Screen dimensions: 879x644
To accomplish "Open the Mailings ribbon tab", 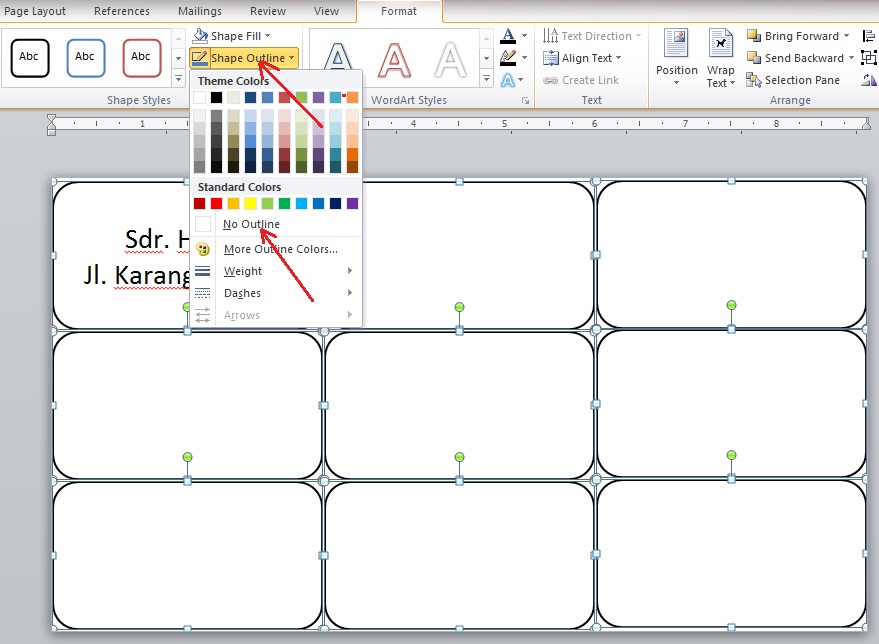I will click(201, 11).
